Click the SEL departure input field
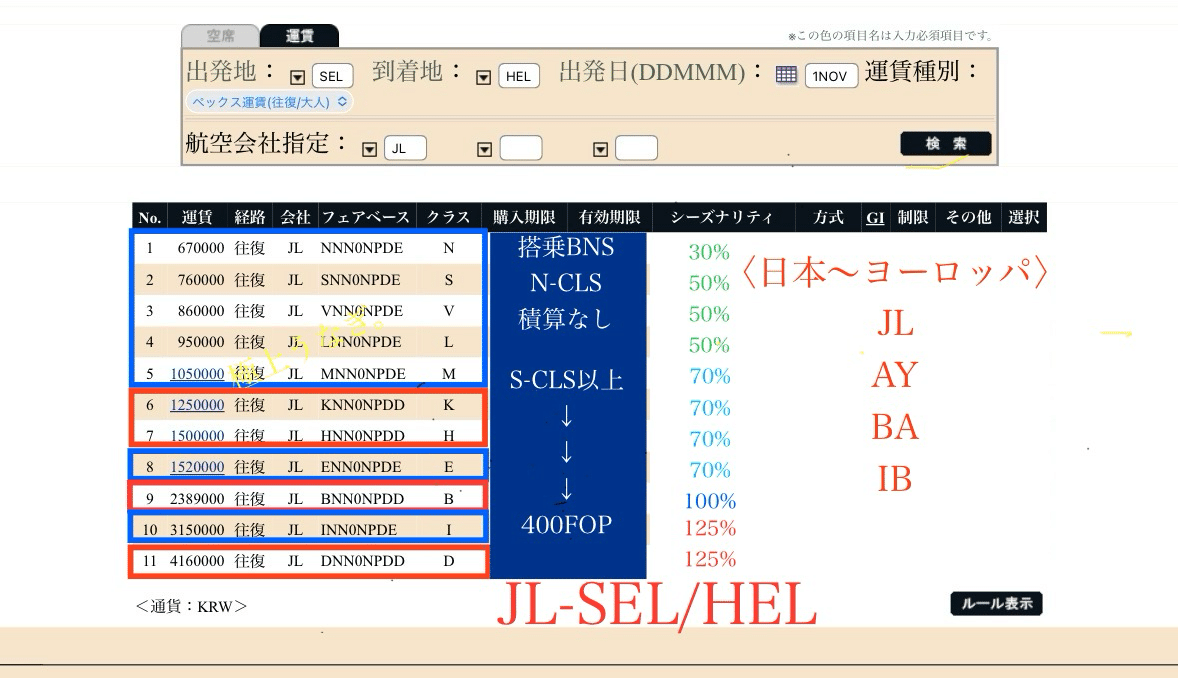 click(x=331, y=76)
